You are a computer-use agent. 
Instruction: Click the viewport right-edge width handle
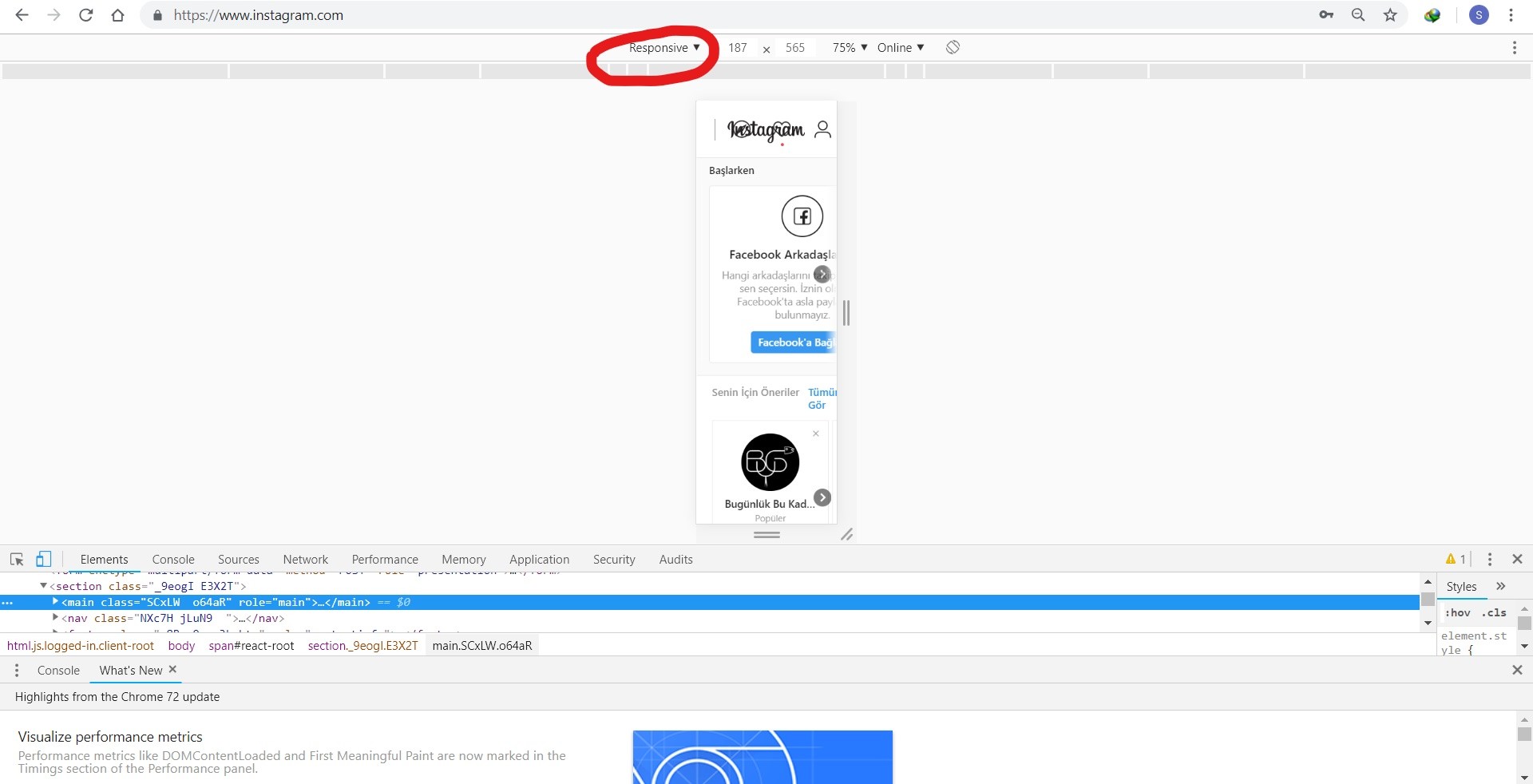846,312
